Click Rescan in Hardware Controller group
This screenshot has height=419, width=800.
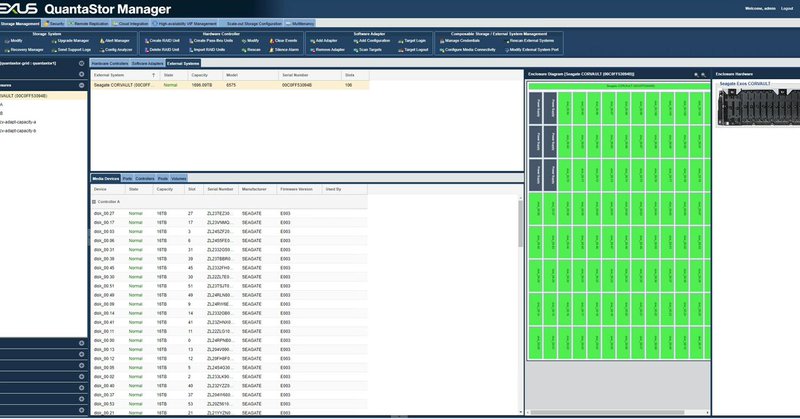(251, 50)
